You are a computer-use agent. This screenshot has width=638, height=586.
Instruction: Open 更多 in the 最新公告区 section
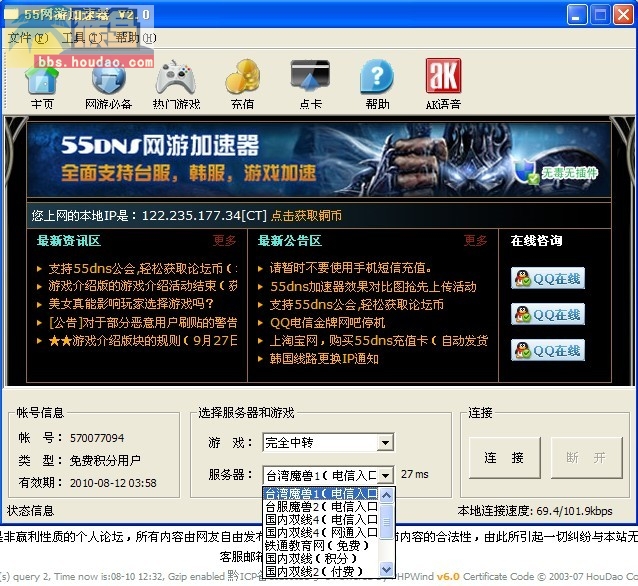click(x=475, y=241)
